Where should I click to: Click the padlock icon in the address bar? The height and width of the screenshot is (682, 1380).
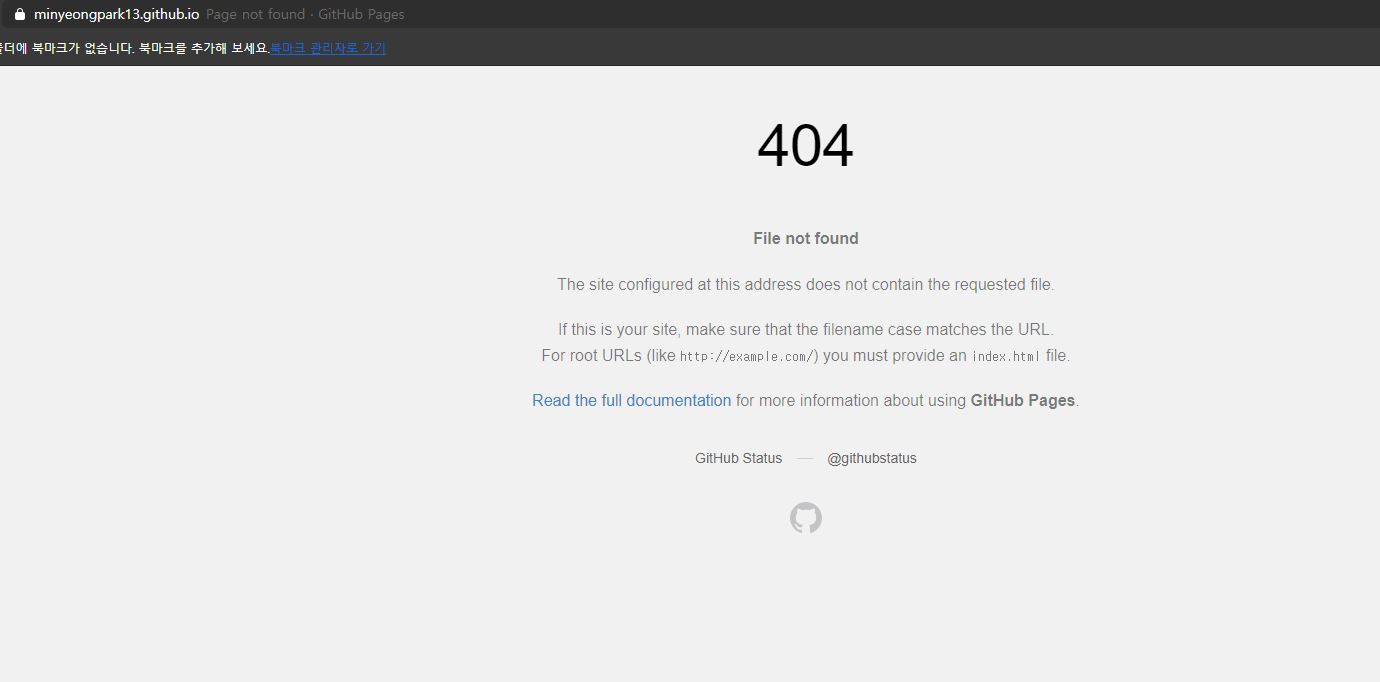(19, 14)
